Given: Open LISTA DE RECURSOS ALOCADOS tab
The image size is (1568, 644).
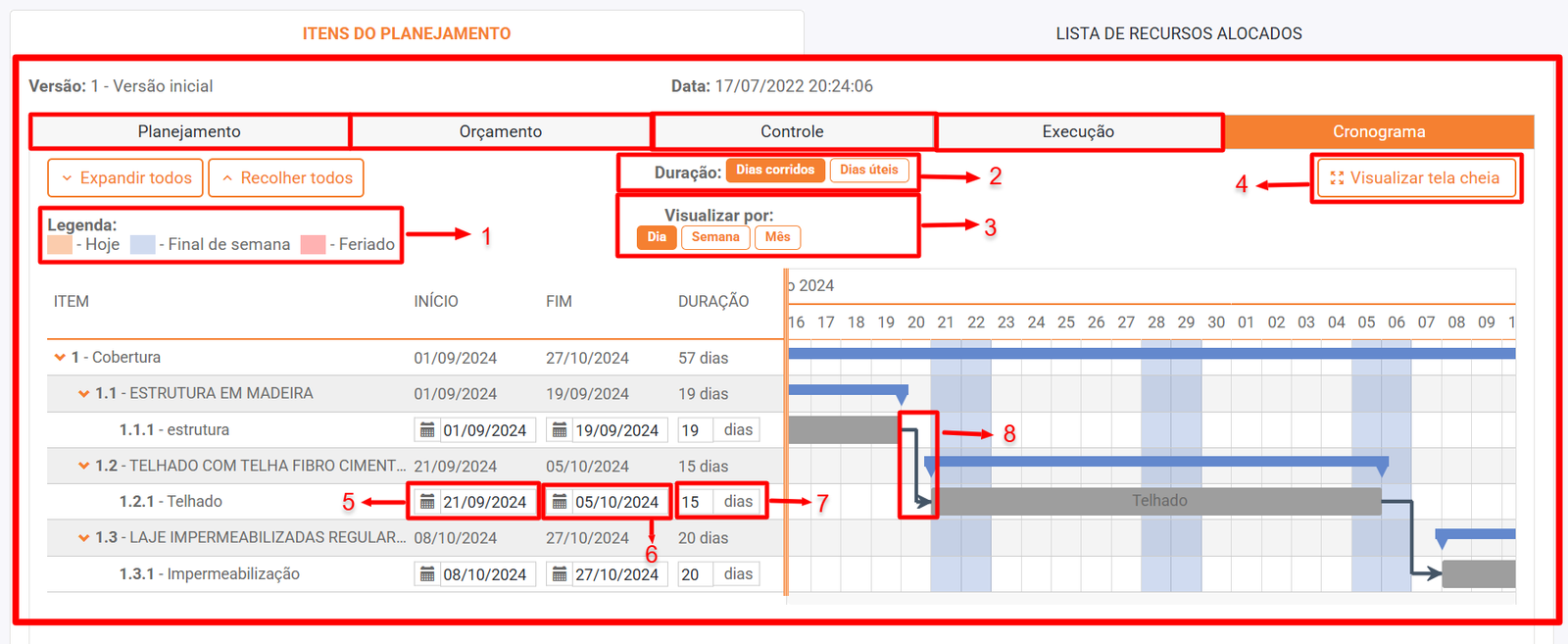Looking at the screenshot, I should pyautogui.click(x=1178, y=33).
